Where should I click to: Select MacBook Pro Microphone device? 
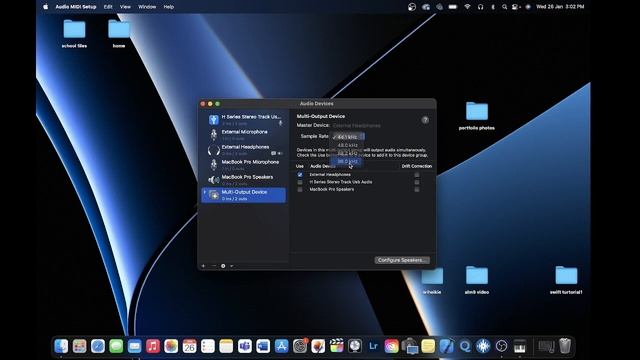244,164
